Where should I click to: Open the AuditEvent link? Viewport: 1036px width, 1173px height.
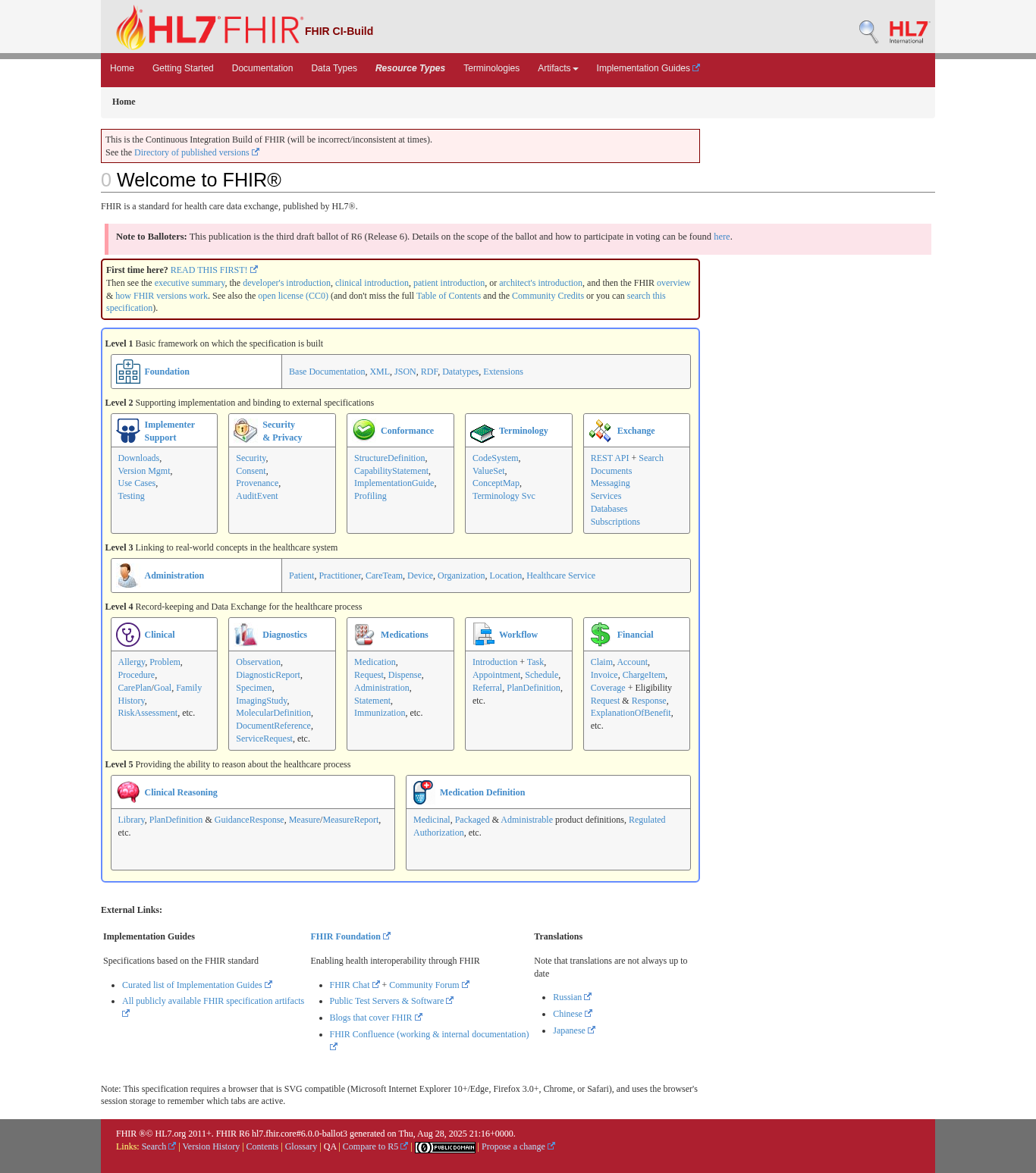pos(257,496)
